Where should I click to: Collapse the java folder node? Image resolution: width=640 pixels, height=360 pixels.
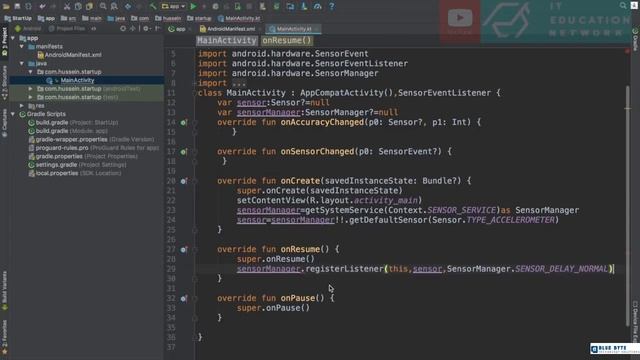click(22, 64)
